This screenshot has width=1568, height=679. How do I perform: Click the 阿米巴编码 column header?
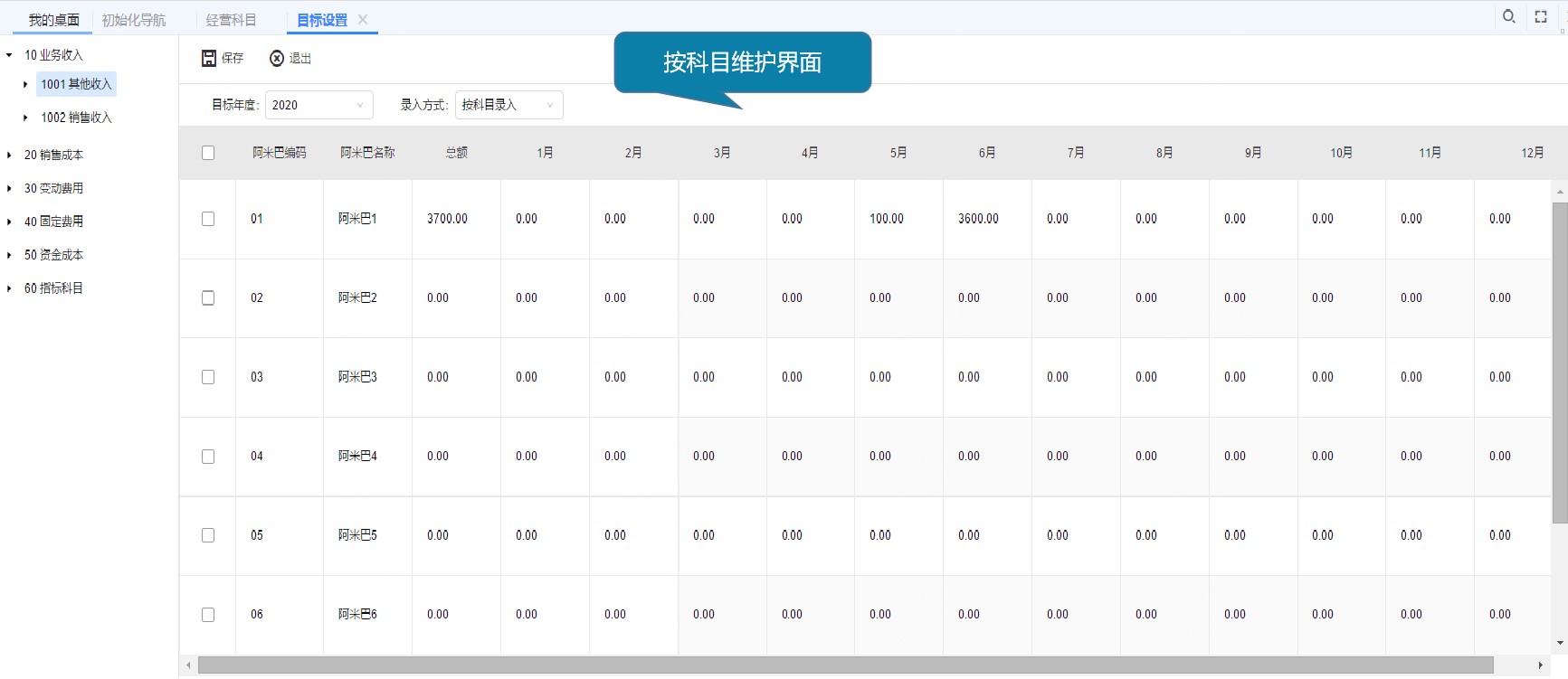280,153
